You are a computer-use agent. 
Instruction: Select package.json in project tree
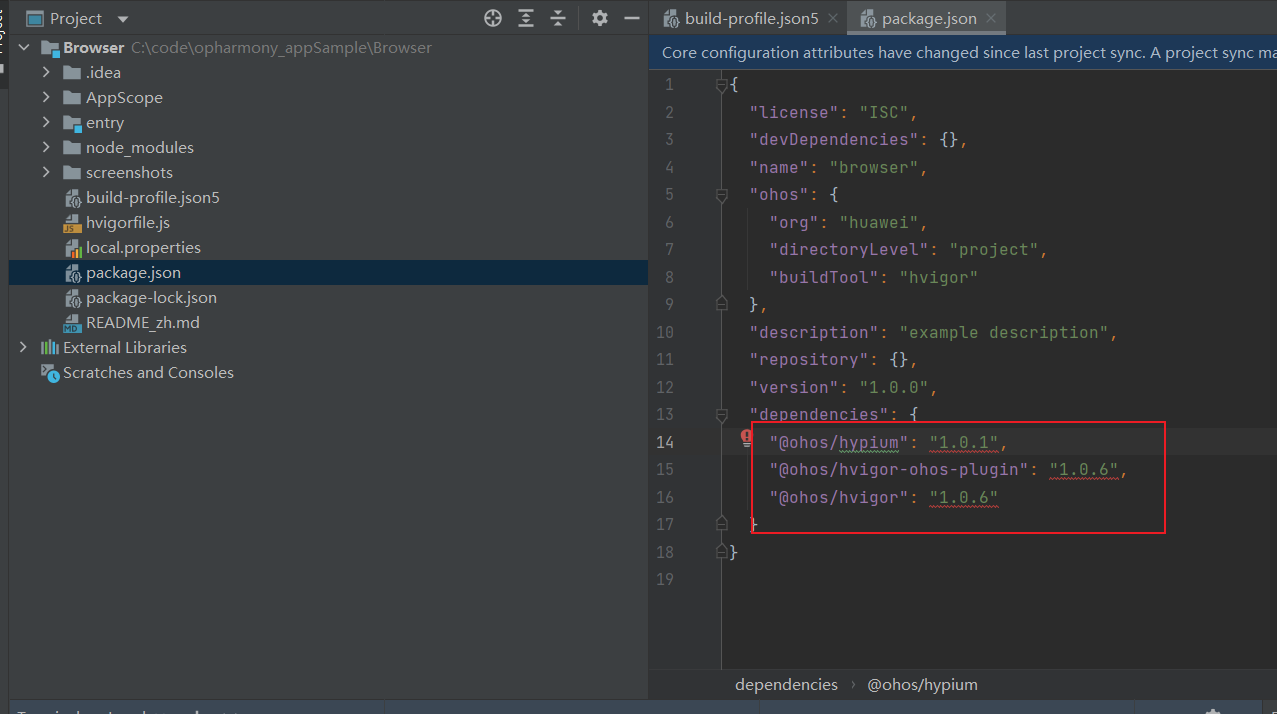[133, 273]
